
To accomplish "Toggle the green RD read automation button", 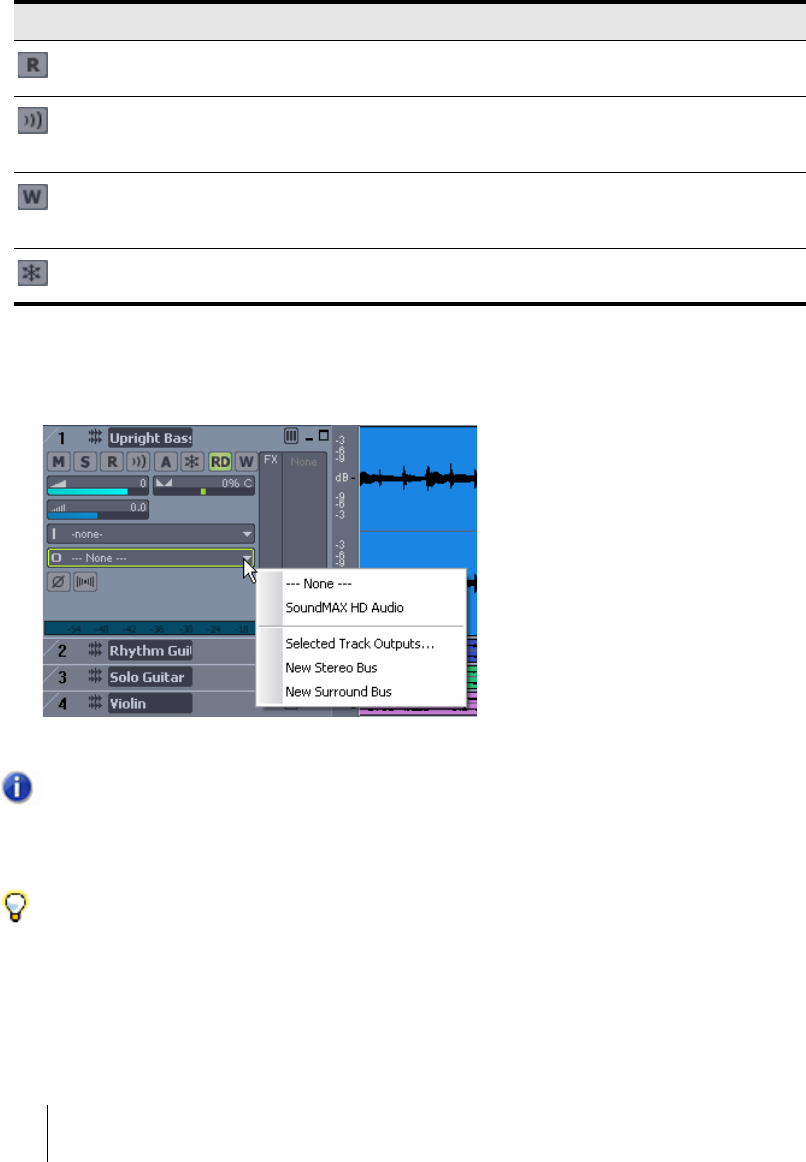I will click(219, 463).
